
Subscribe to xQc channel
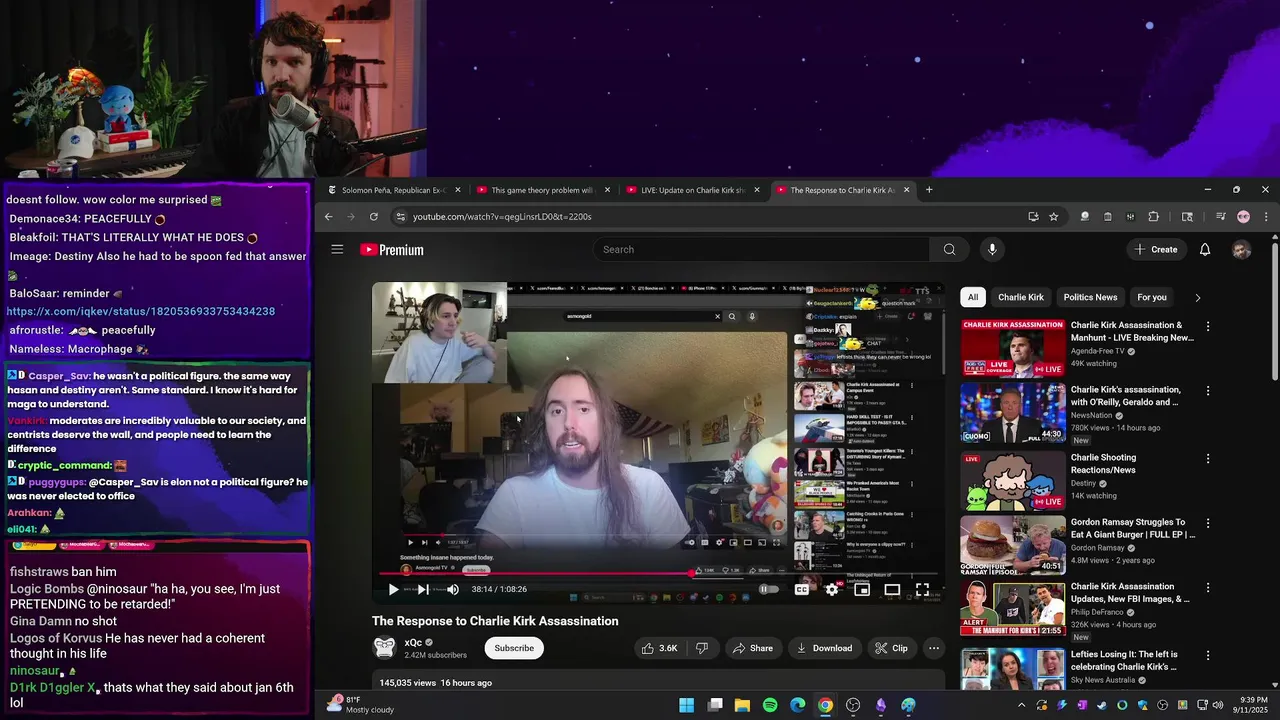coord(514,648)
